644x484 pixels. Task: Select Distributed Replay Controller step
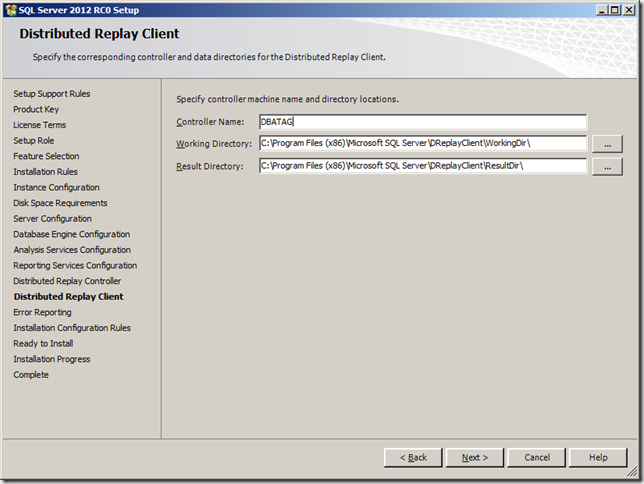67,281
